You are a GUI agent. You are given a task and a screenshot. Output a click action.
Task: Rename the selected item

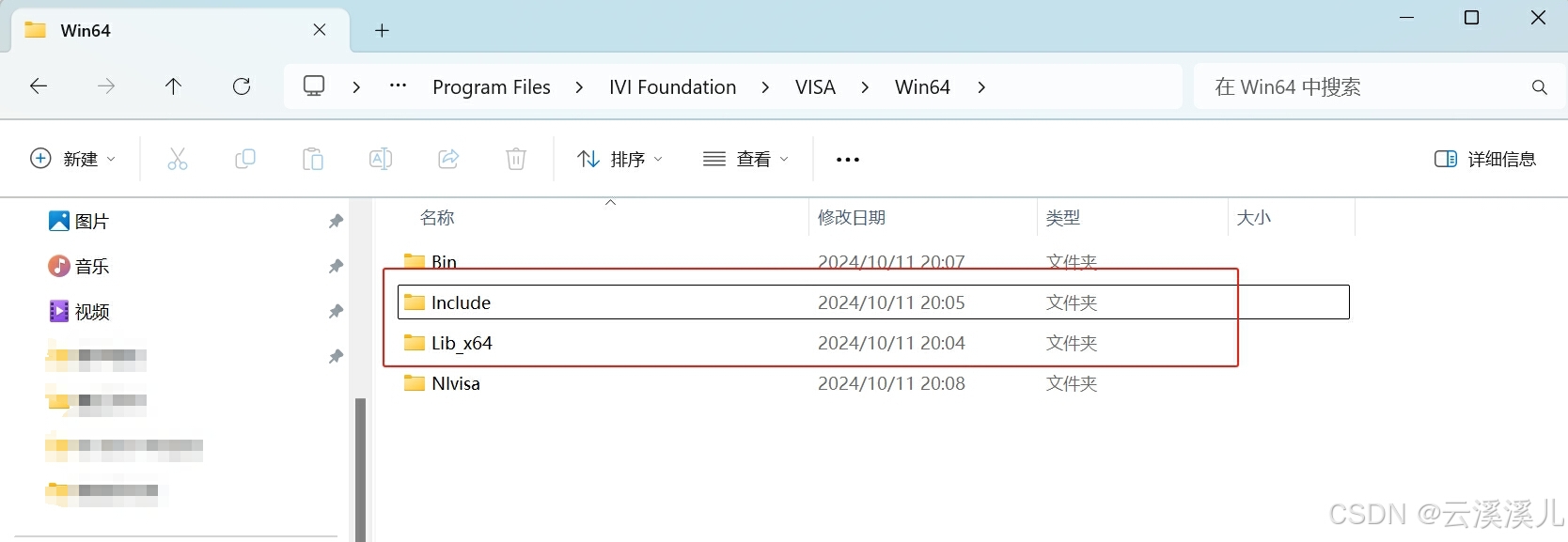tap(381, 159)
